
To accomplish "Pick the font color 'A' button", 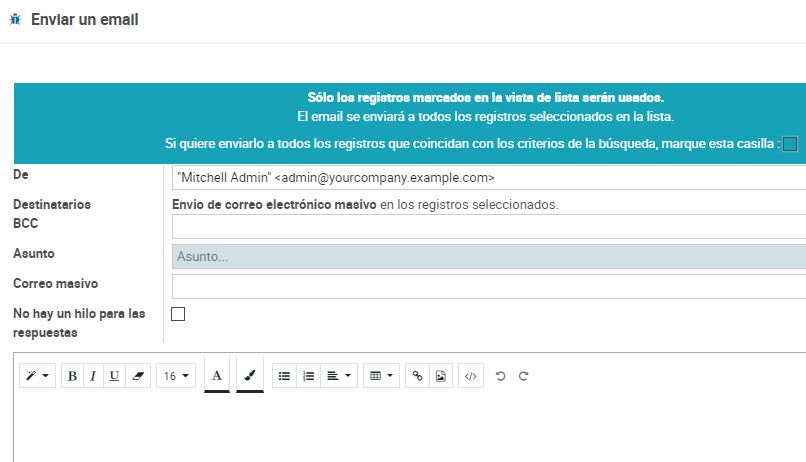I will coord(217,376).
